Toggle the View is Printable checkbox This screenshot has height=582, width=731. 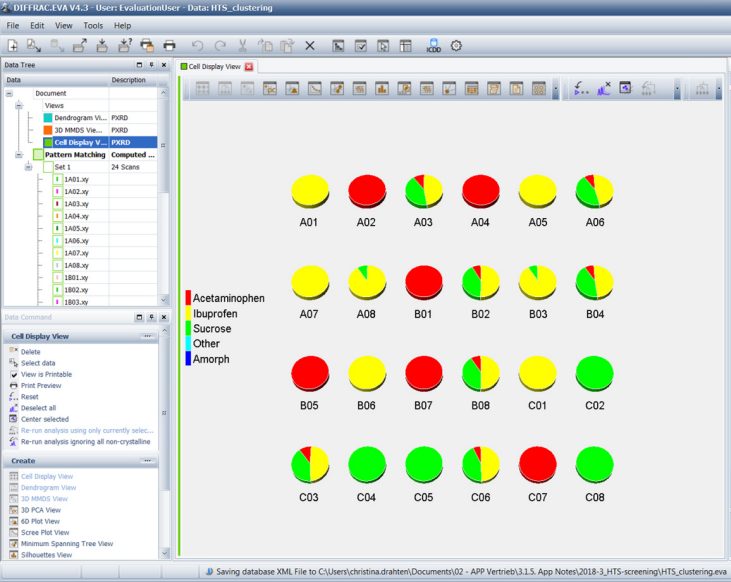click(x=14, y=374)
